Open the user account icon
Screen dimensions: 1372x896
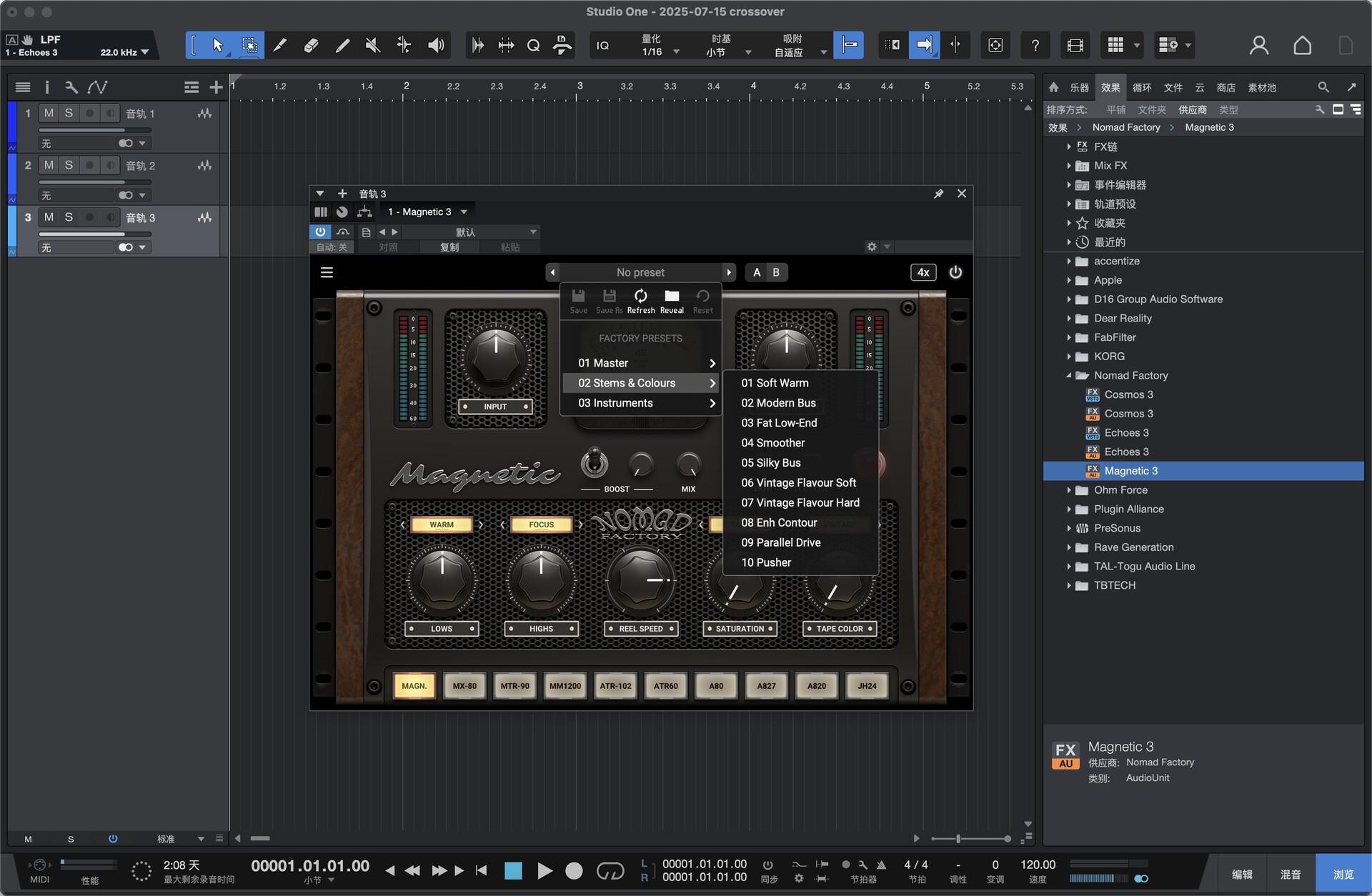(x=1259, y=46)
